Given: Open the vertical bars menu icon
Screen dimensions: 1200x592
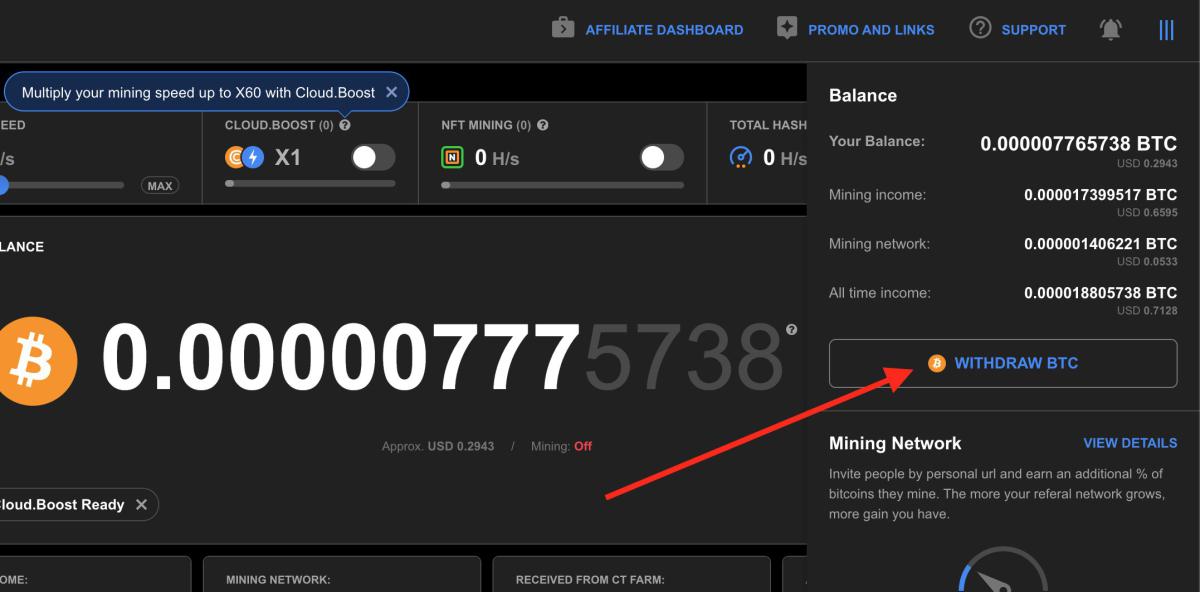Looking at the screenshot, I should pos(1166,30).
